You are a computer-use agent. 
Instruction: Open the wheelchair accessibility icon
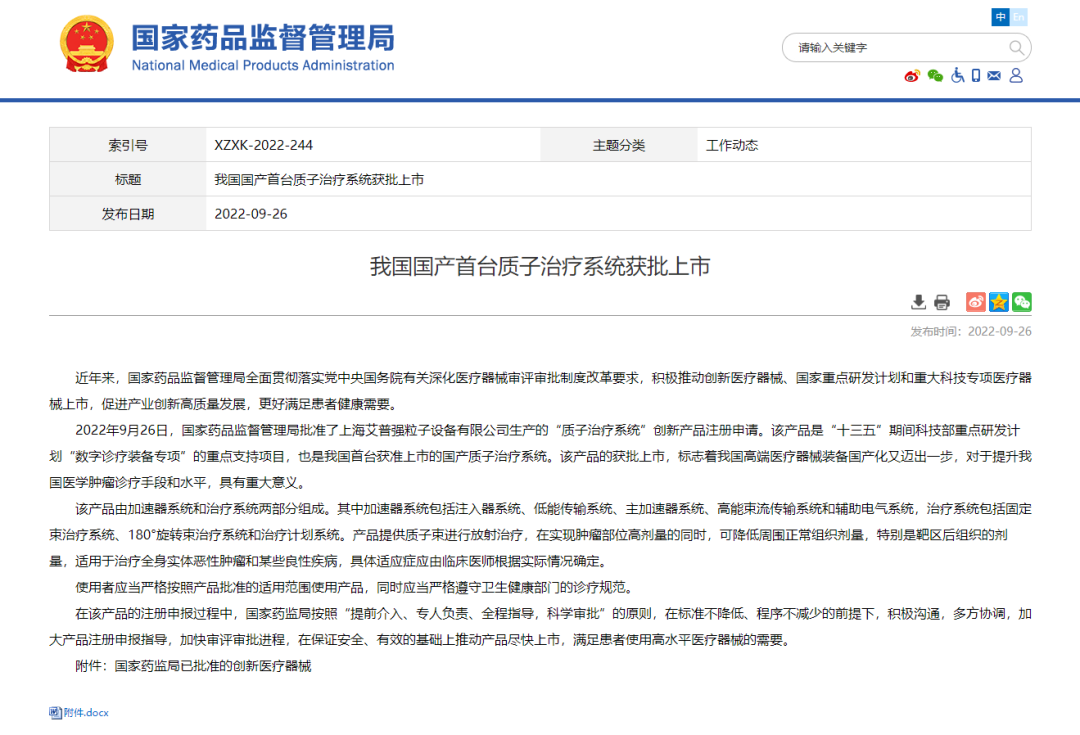click(x=957, y=76)
